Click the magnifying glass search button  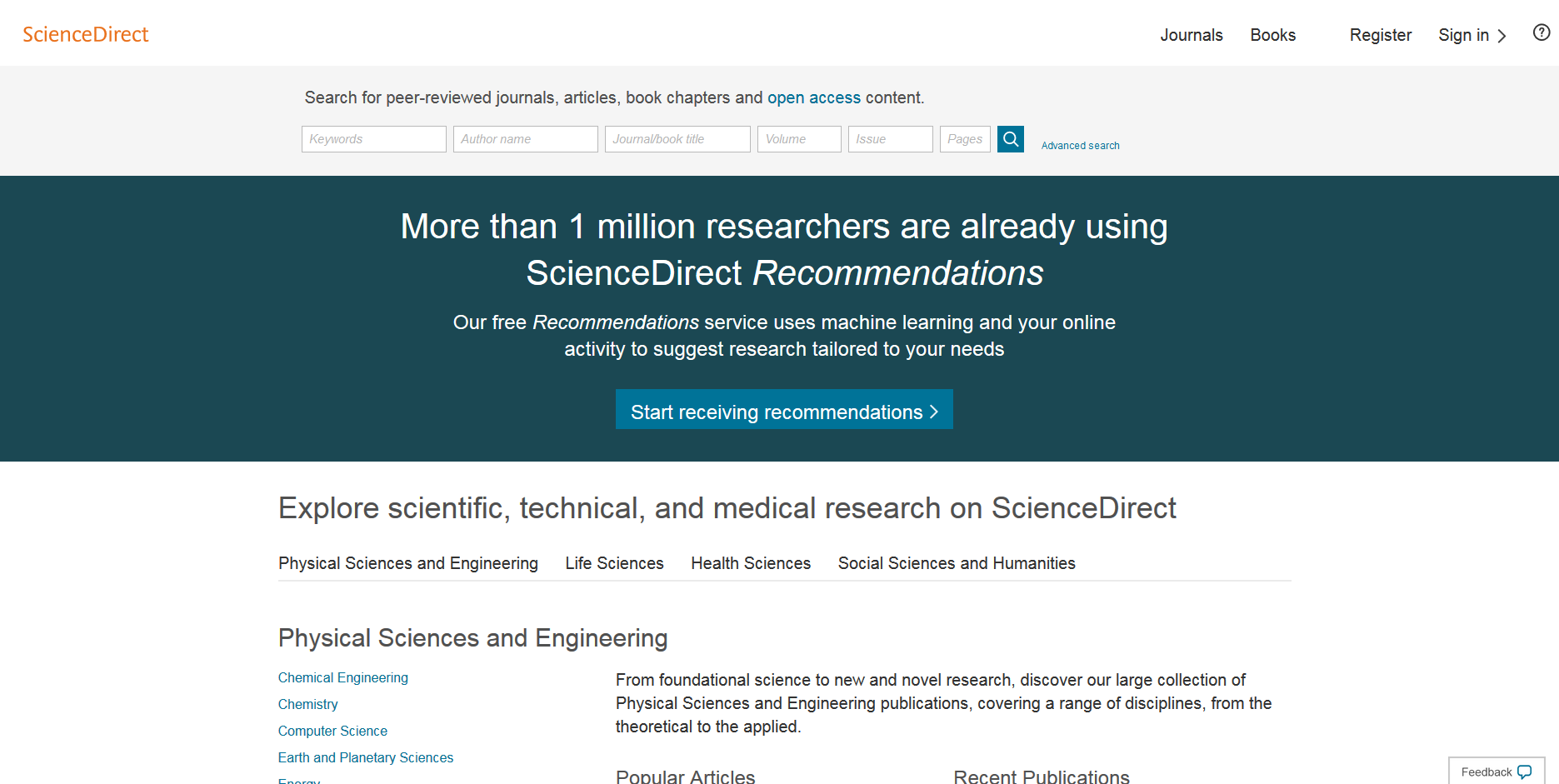[x=1010, y=139]
